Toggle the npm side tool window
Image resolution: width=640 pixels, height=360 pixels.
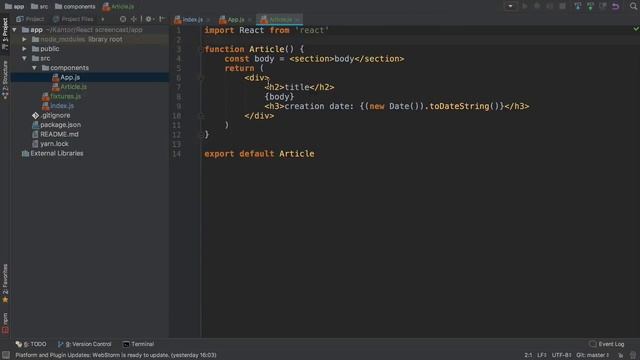point(5,323)
